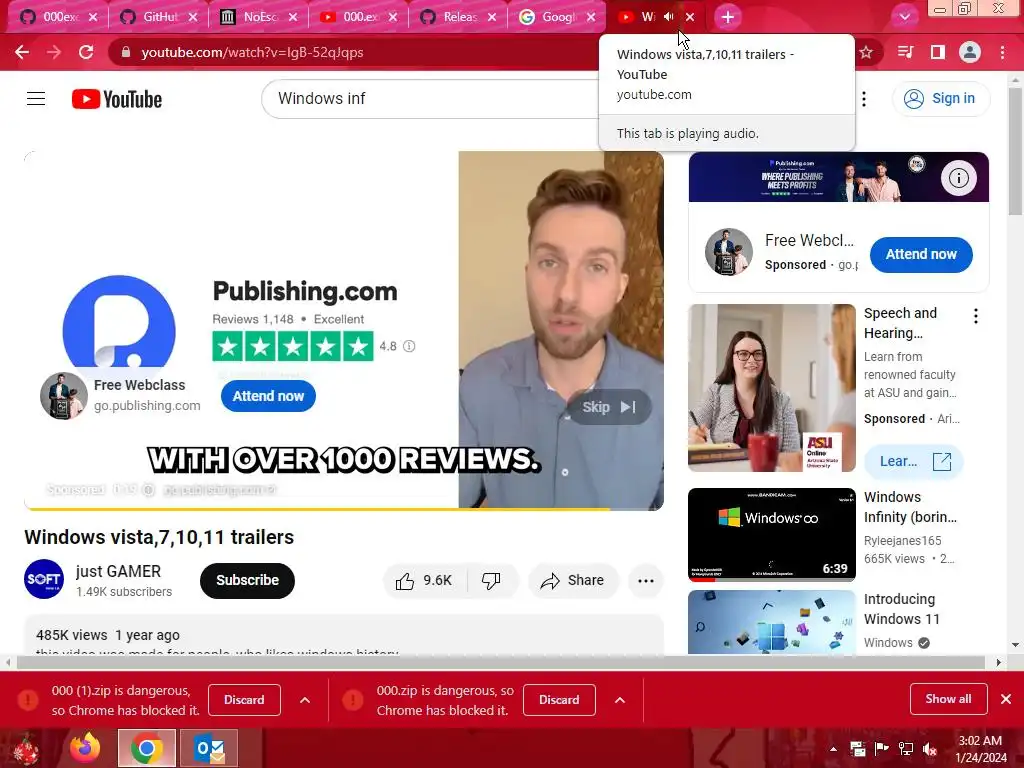Open the Trustpilot rating info icon
The image size is (1024, 768).
[x=409, y=346]
